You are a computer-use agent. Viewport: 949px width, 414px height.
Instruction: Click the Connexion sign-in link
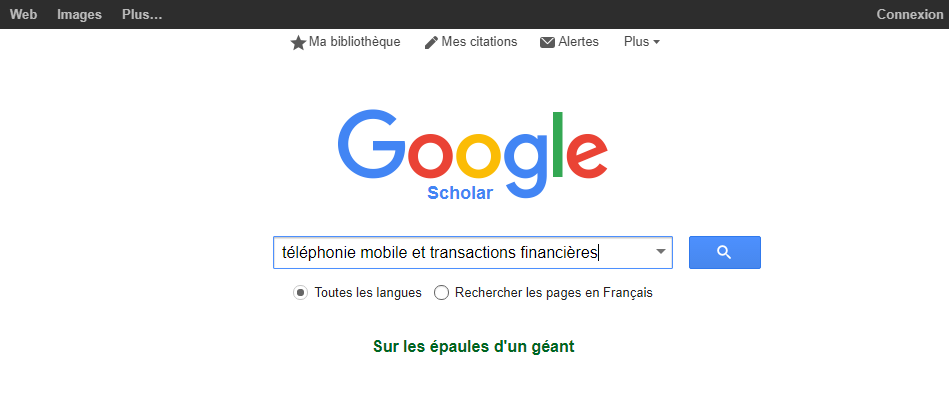909,14
